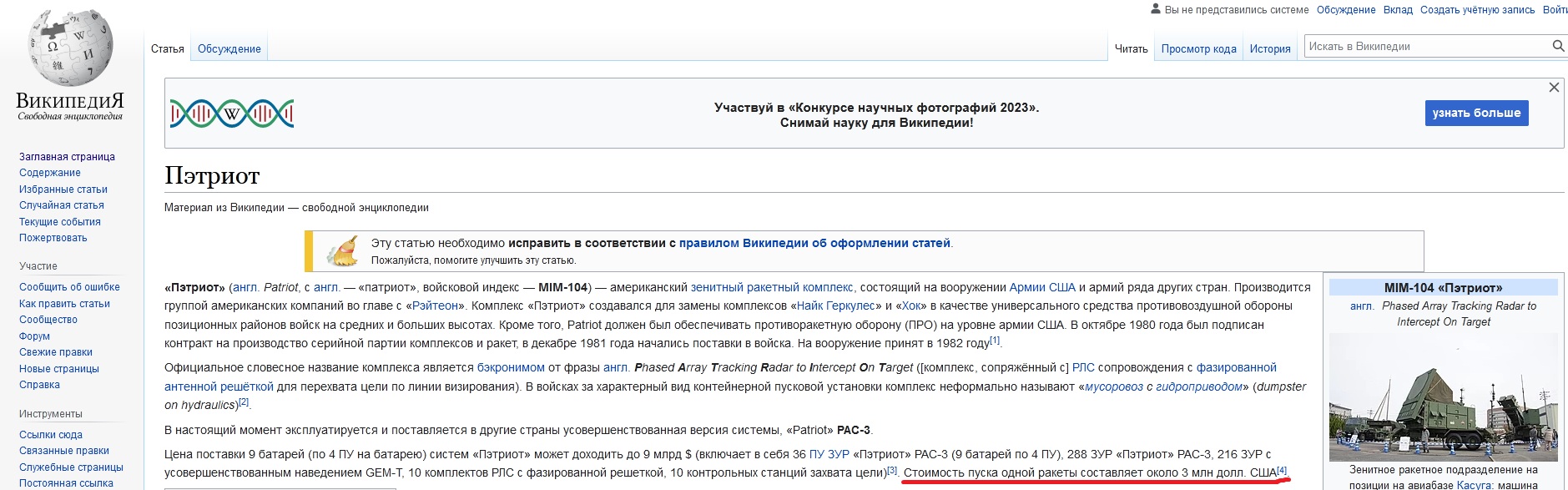1568x490 pixels.
Task: Click the «Инструменты» sidebar heading
Action: click(51, 414)
